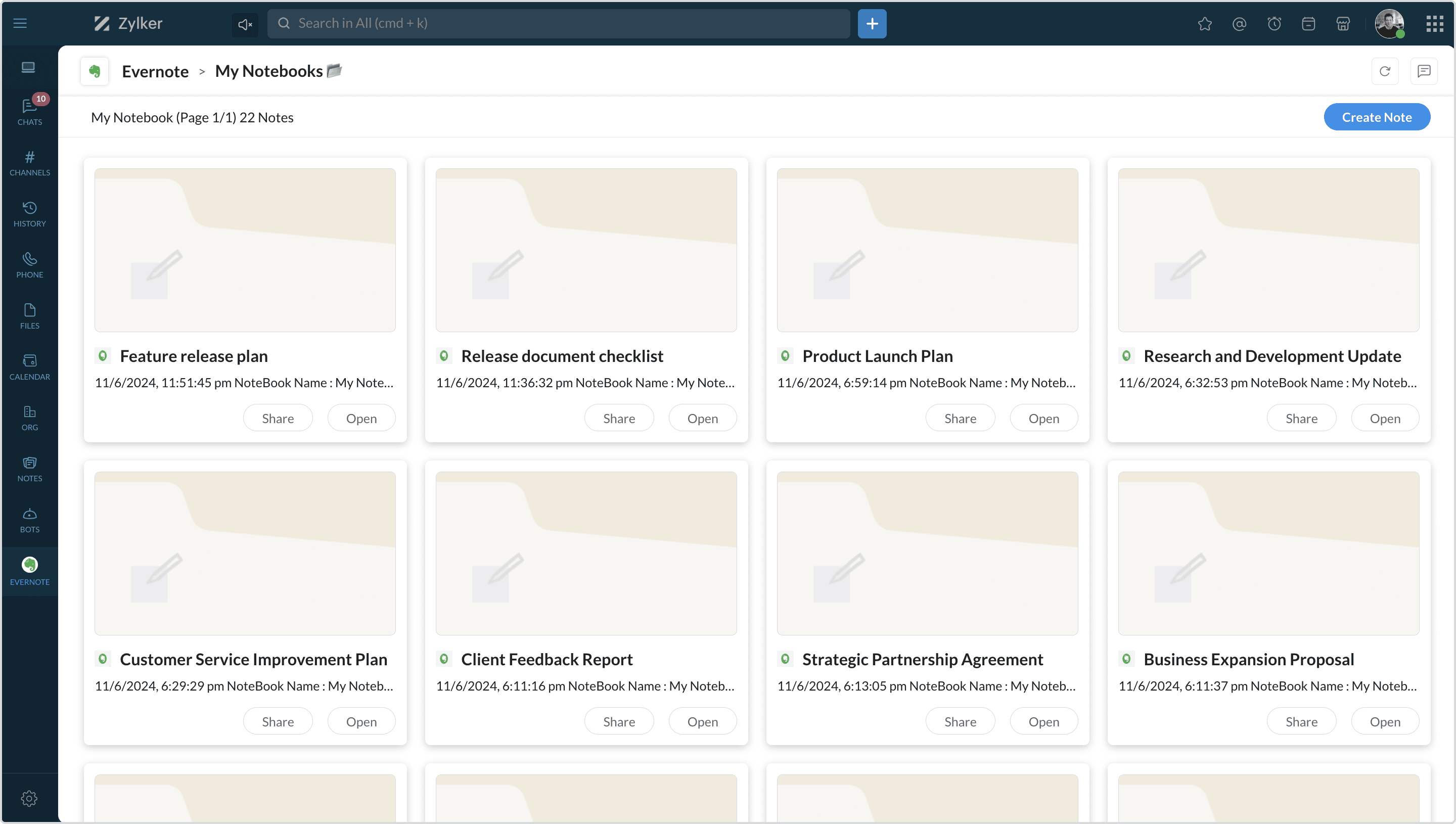Image resolution: width=1456 pixels, height=824 pixels.
Task: Toggle the mute sound speaker icon
Action: 245,24
